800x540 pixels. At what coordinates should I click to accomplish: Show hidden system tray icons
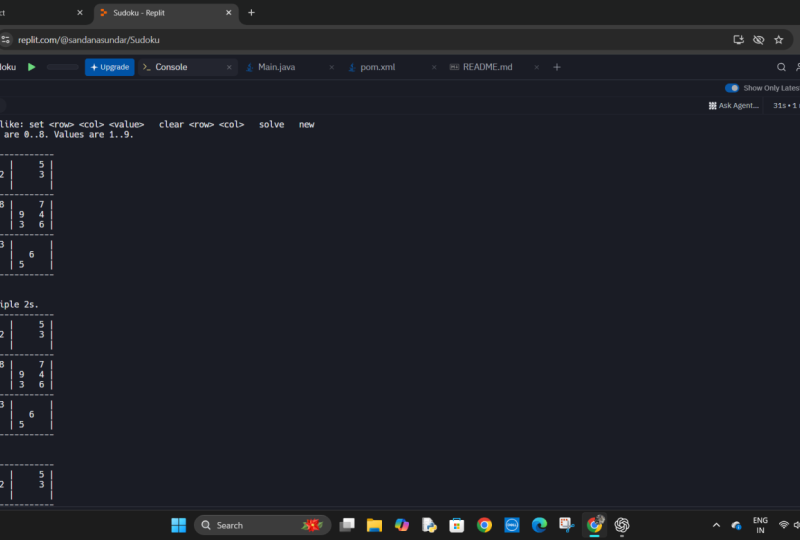click(716, 525)
